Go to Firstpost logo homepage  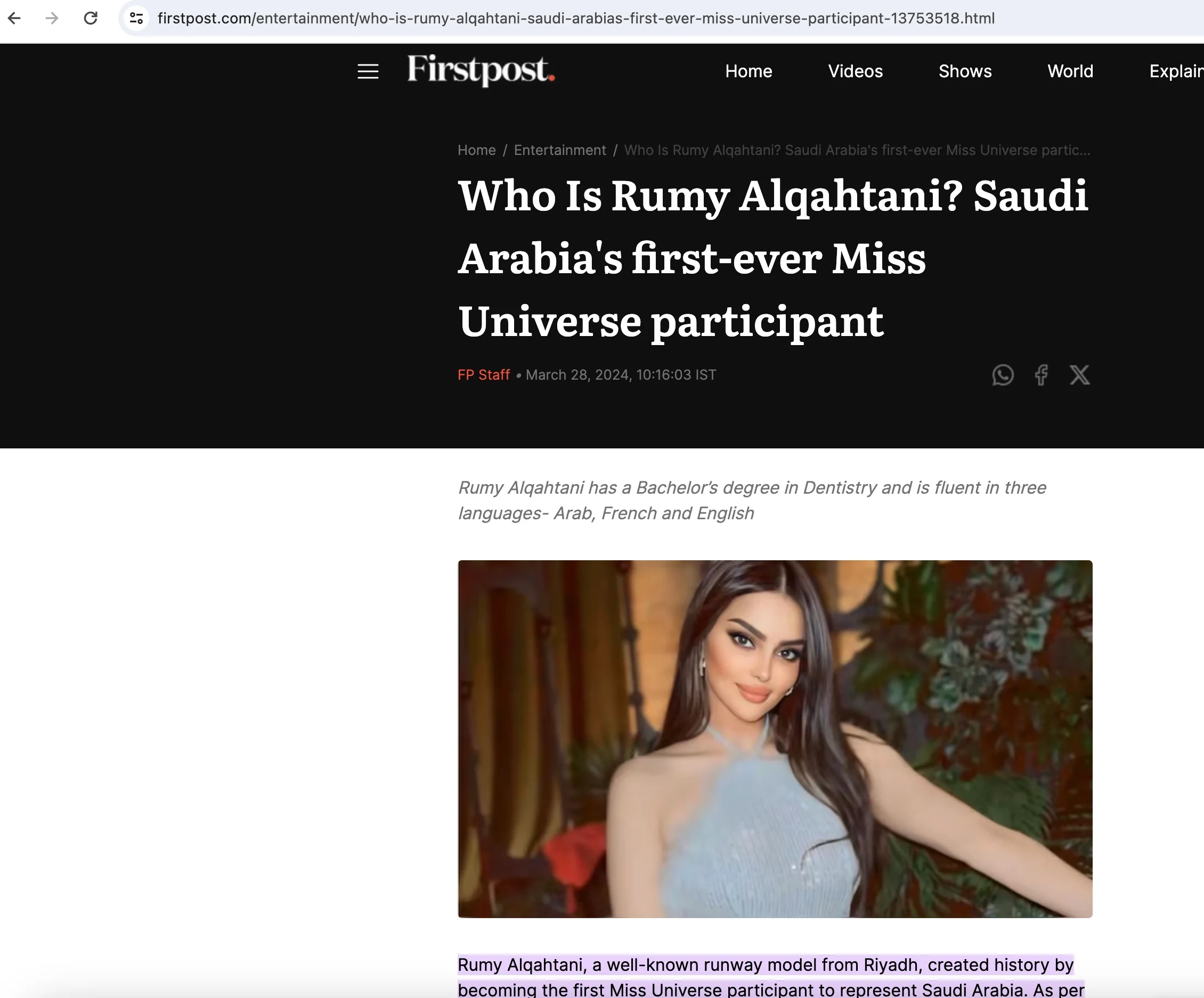click(x=481, y=70)
